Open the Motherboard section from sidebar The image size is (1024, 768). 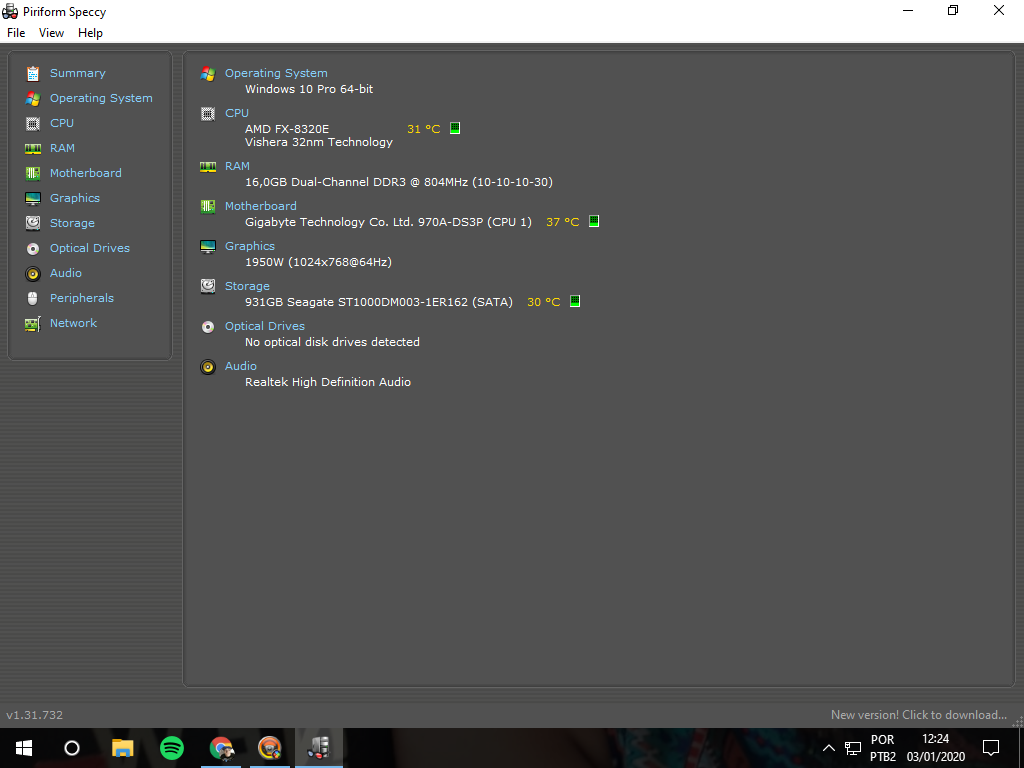[86, 173]
